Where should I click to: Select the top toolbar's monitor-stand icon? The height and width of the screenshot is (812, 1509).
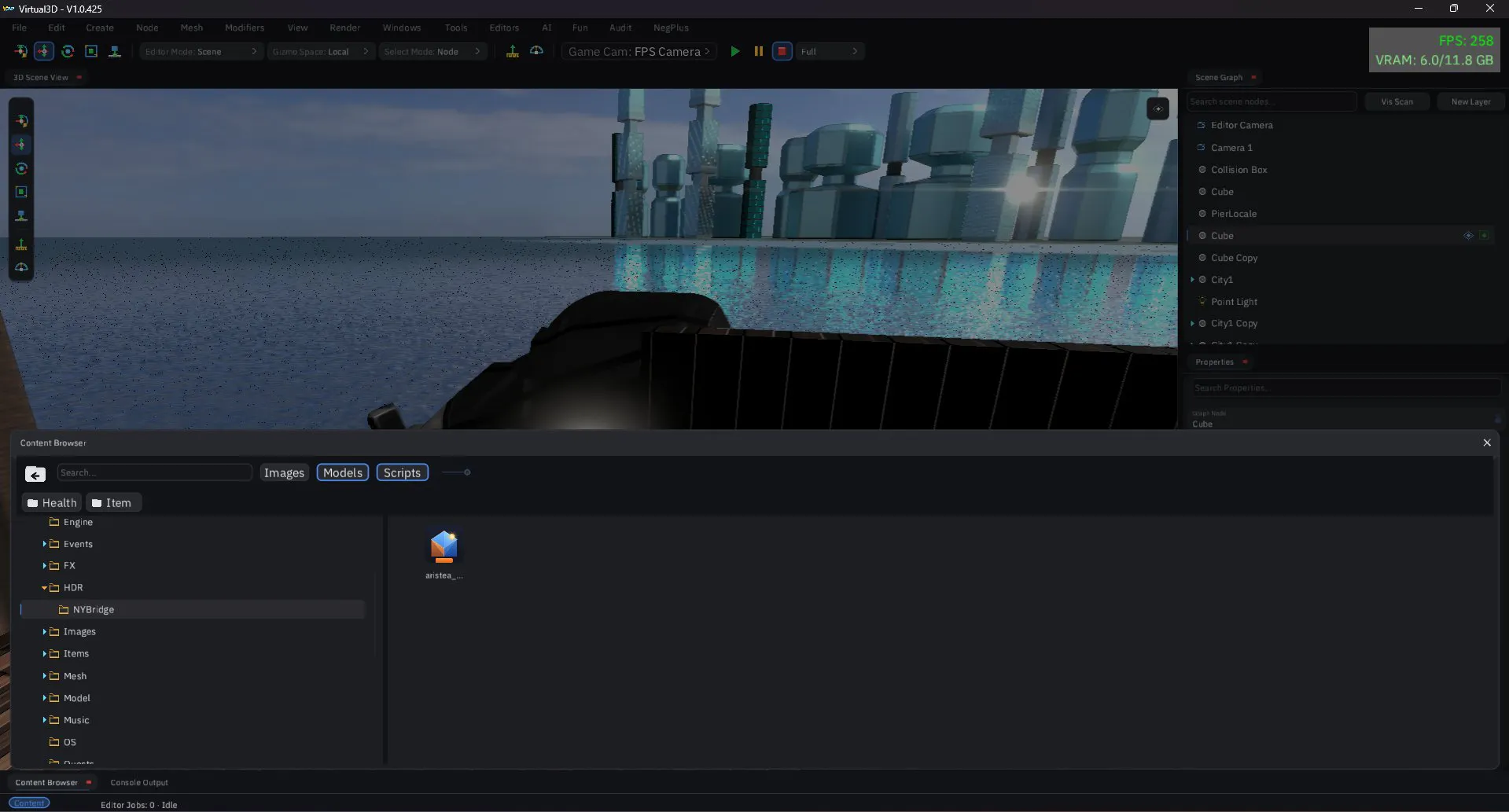click(115, 51)
